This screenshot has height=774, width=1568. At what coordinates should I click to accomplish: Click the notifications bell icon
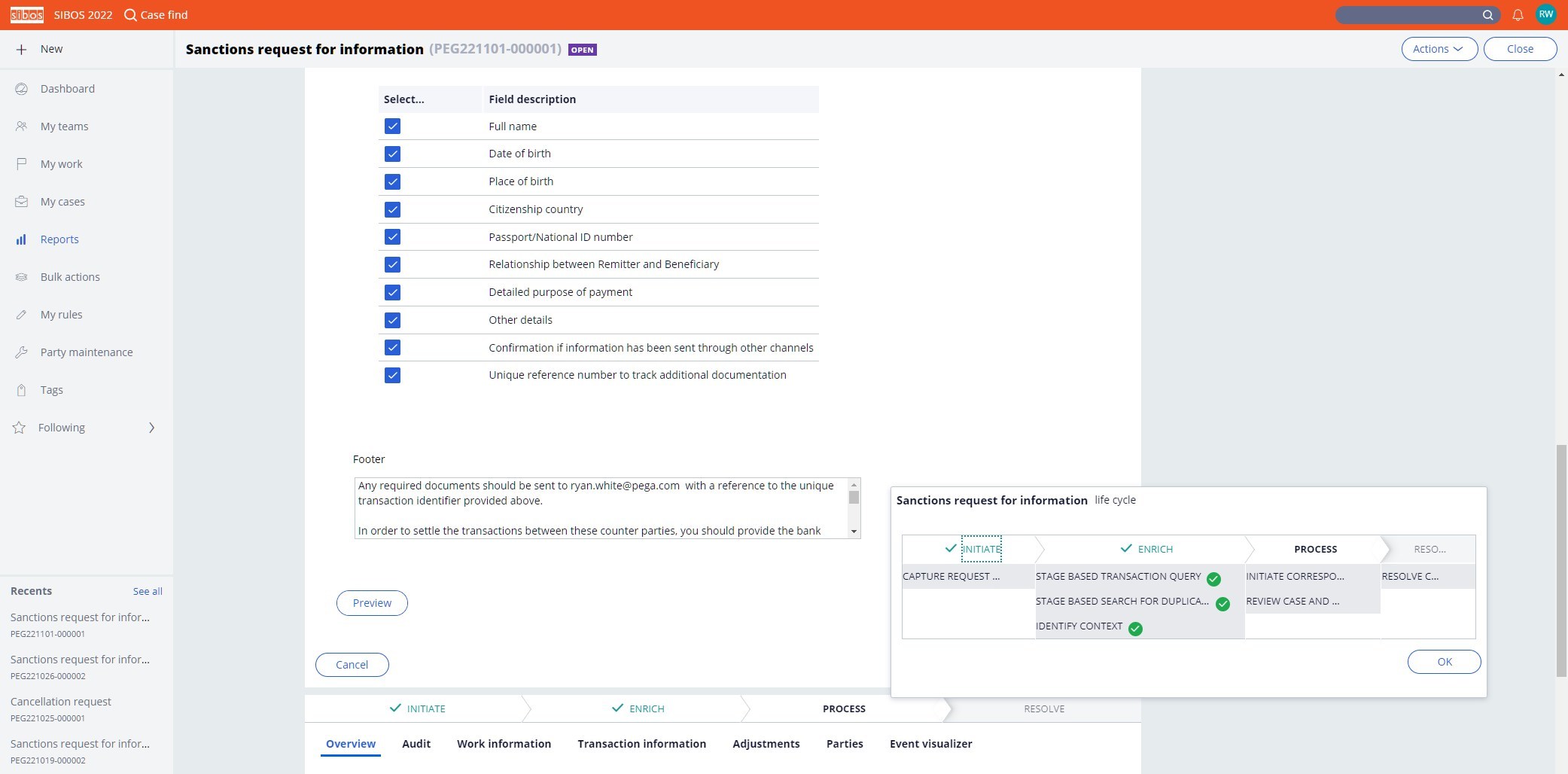tap(1518, 15)
